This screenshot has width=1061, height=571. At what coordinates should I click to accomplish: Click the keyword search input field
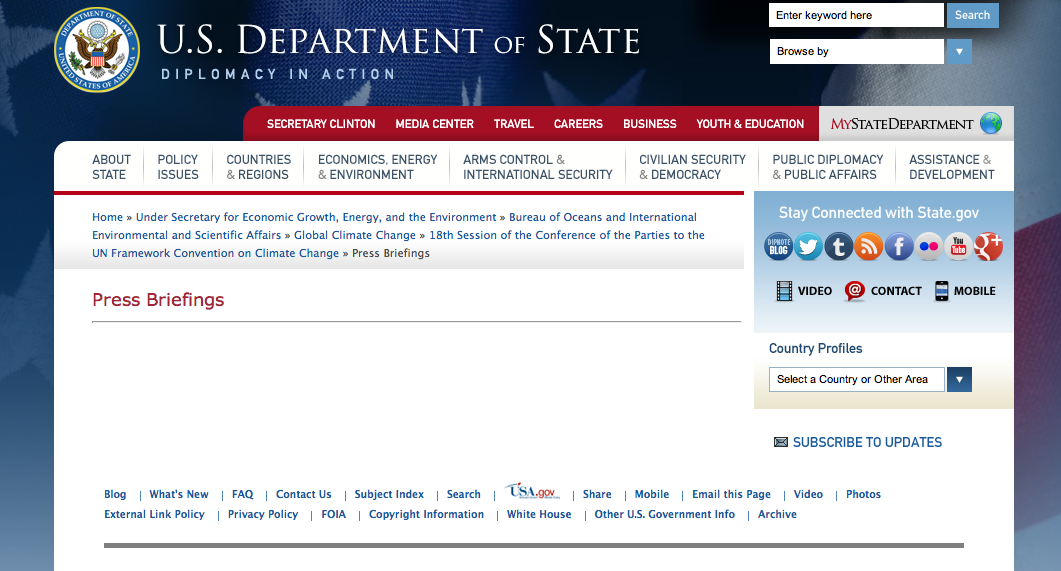855,15
